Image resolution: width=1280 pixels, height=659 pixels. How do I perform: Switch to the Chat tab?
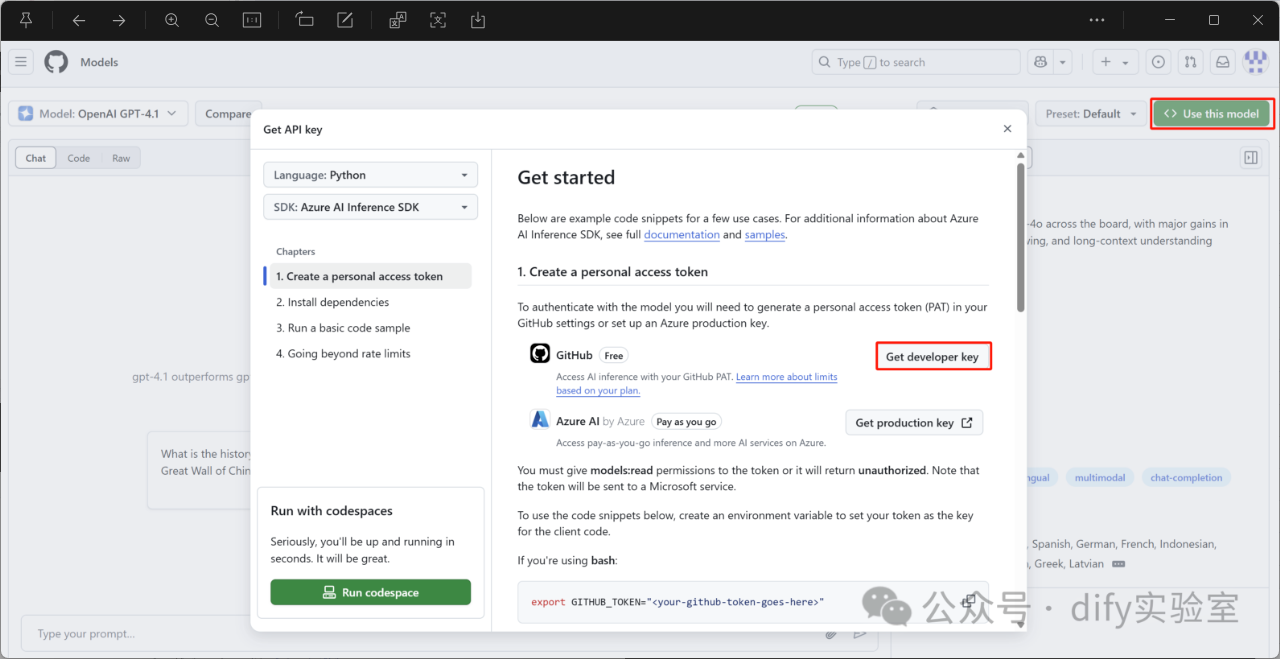36,158
